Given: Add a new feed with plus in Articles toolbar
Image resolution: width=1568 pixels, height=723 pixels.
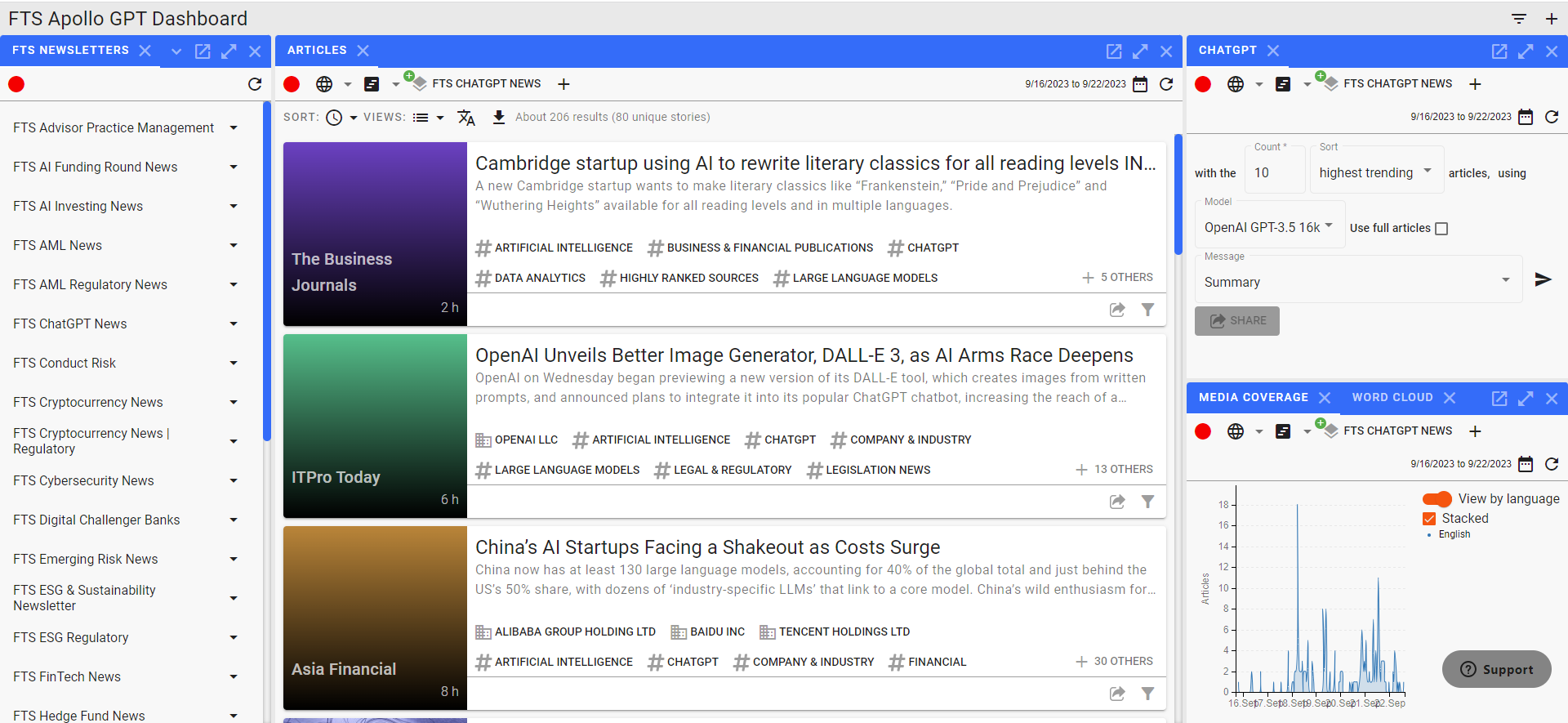Looking at the screenshot, I should tap(563, 84).
